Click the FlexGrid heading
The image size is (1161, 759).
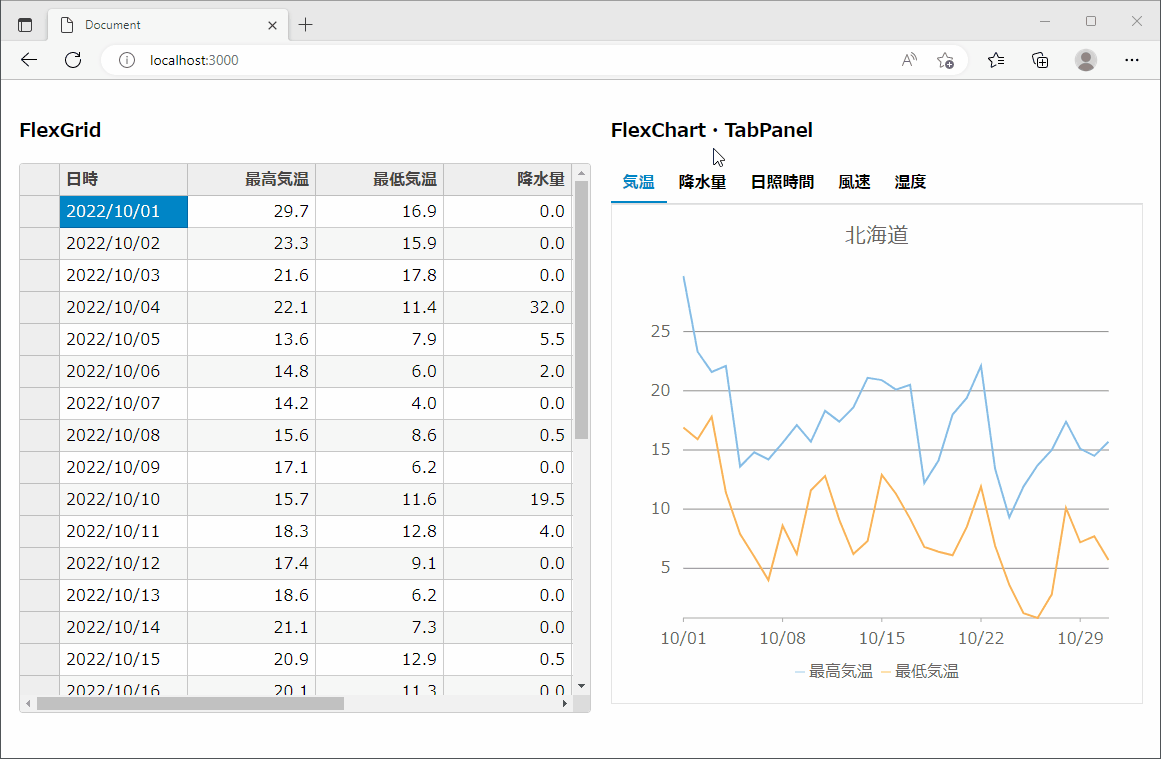coord(60,130)
